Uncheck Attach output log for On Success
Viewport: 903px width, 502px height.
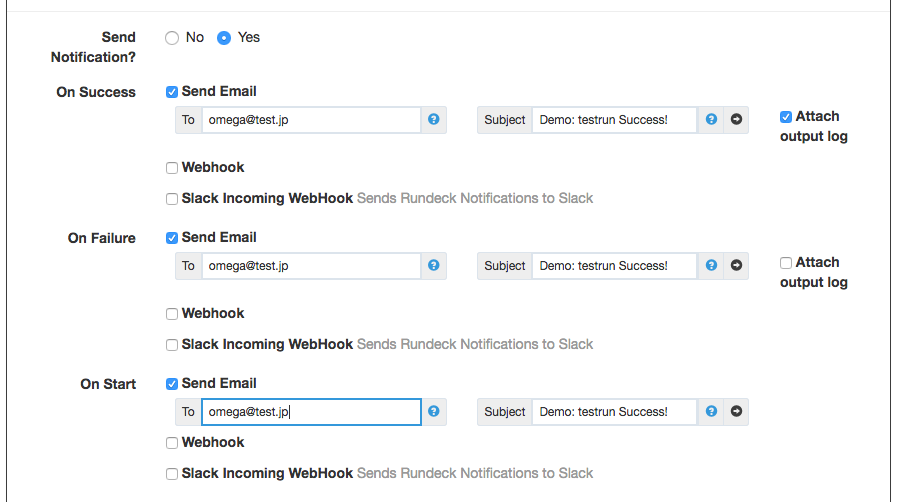786,117
